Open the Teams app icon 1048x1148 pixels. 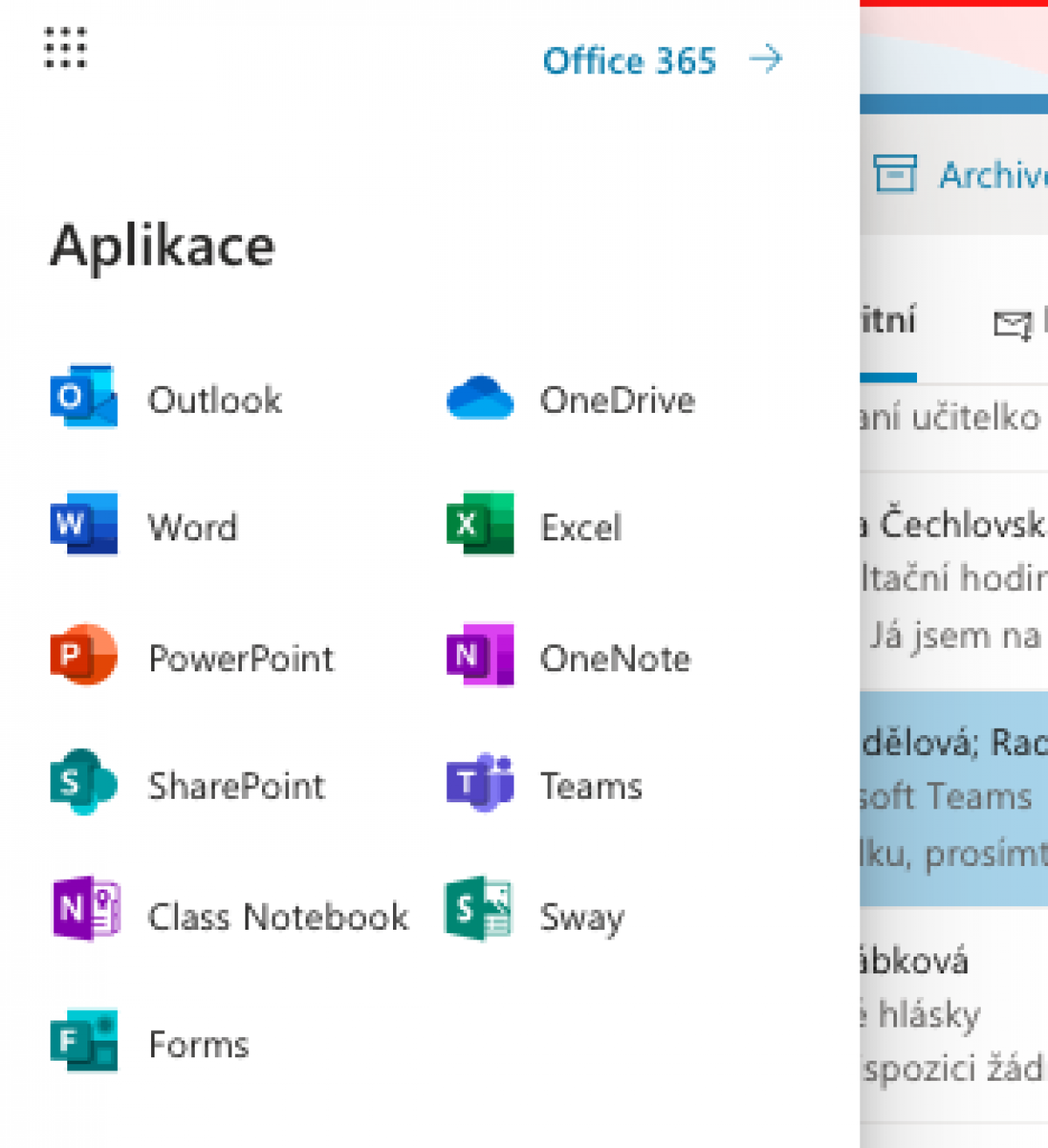[x=479, y=781]
